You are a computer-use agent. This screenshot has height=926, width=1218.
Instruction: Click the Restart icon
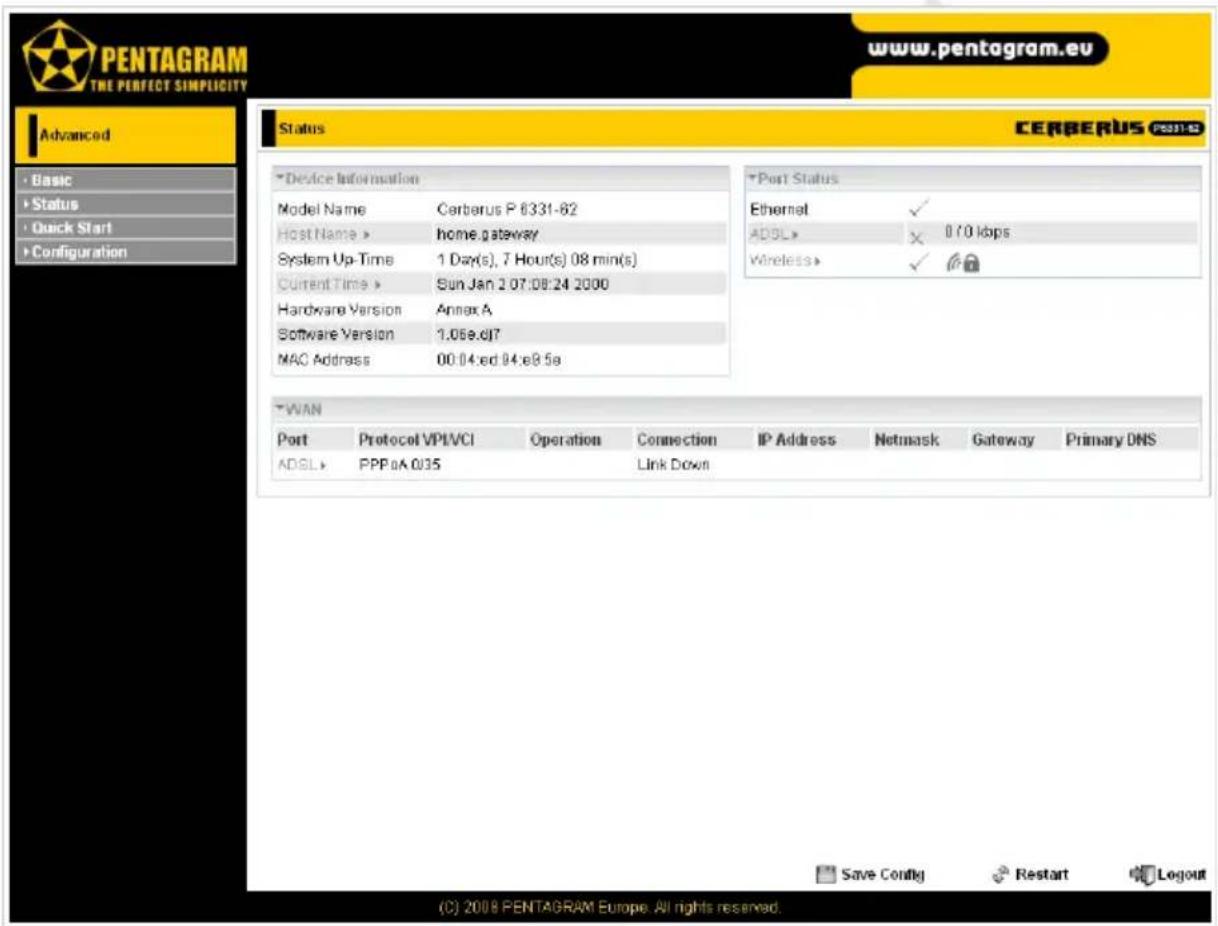(1002, 874)
